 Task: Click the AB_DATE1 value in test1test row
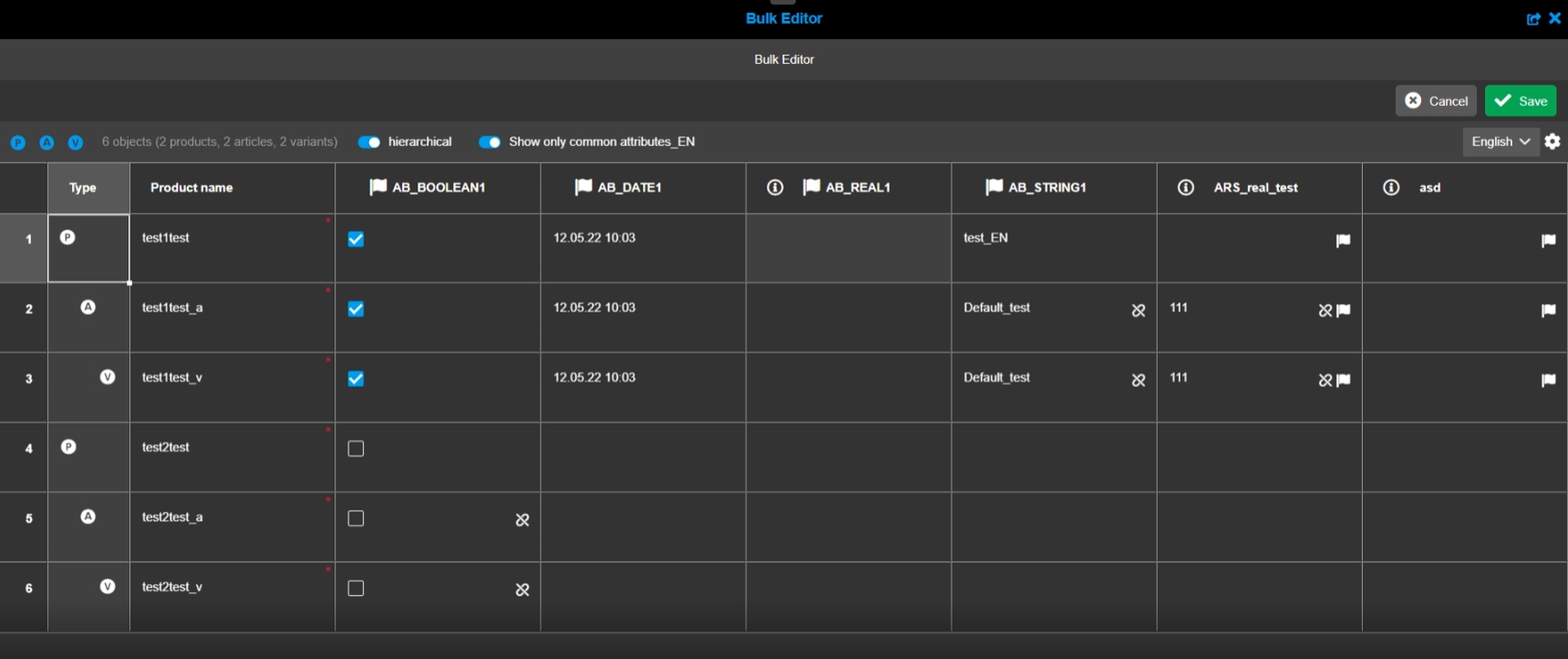tap(594, 238)
